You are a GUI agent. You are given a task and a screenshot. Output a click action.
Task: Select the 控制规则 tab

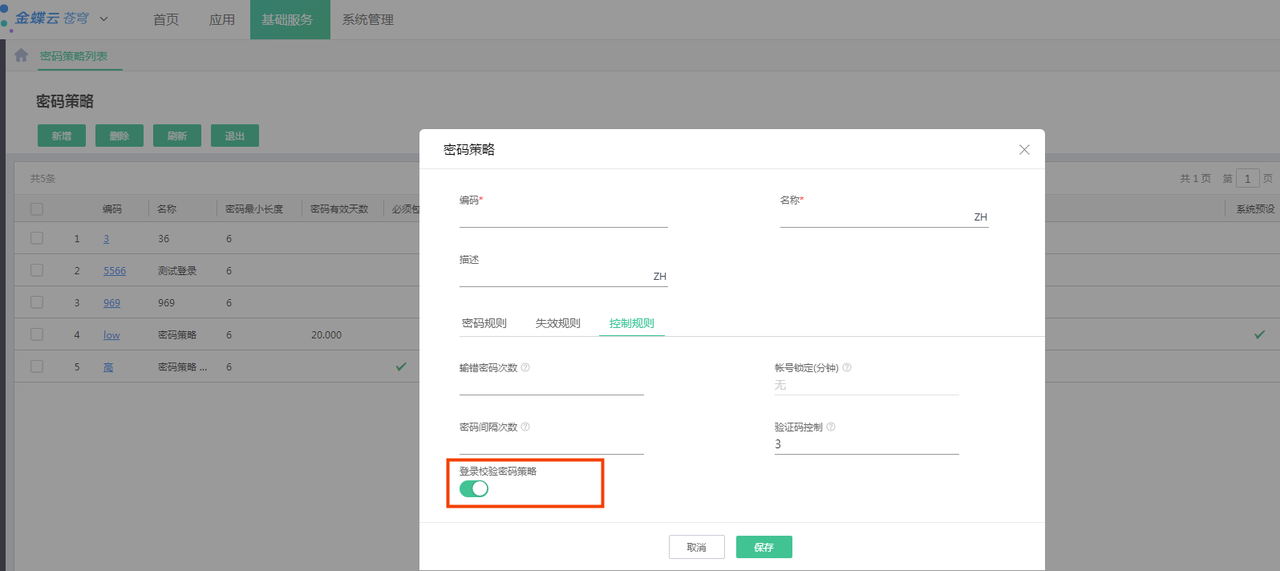point(632,323)
